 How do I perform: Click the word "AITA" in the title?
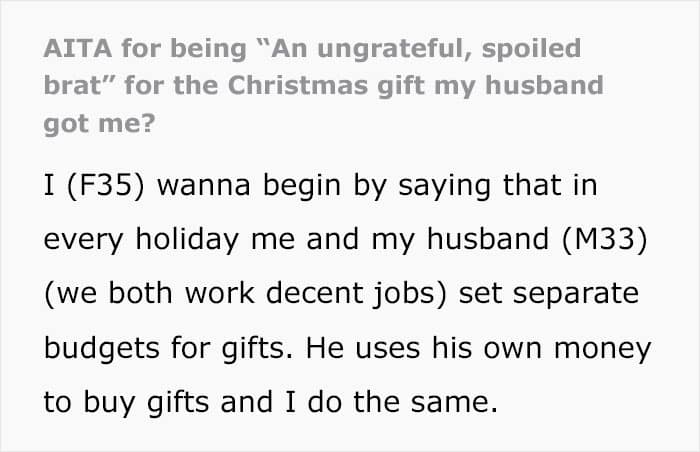tap(78, 48)
